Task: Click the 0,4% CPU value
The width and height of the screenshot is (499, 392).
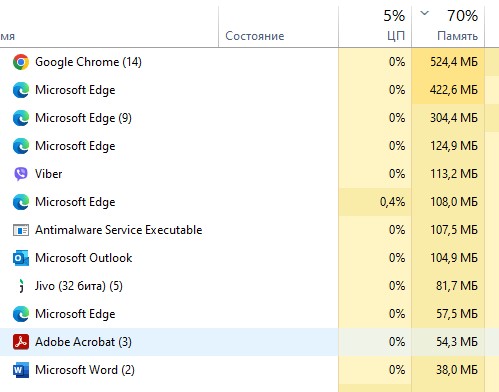Action: (x=393, y=202)
